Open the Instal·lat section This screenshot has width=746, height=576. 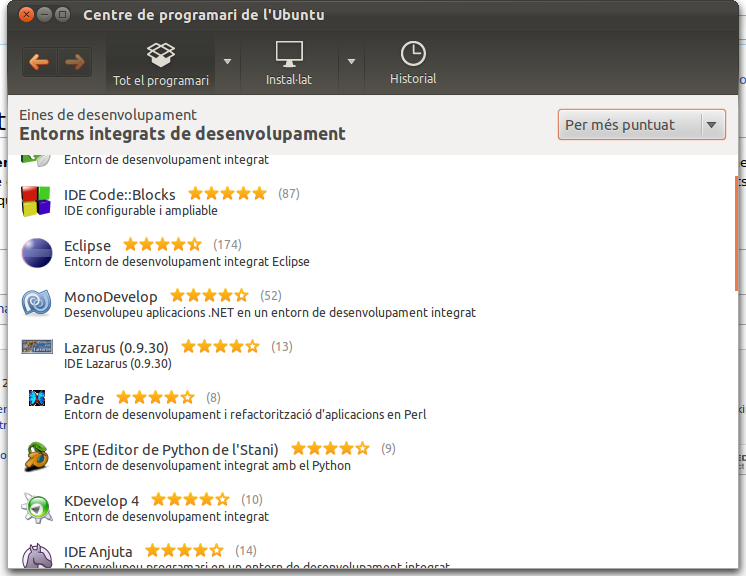[x=288, y=62]
